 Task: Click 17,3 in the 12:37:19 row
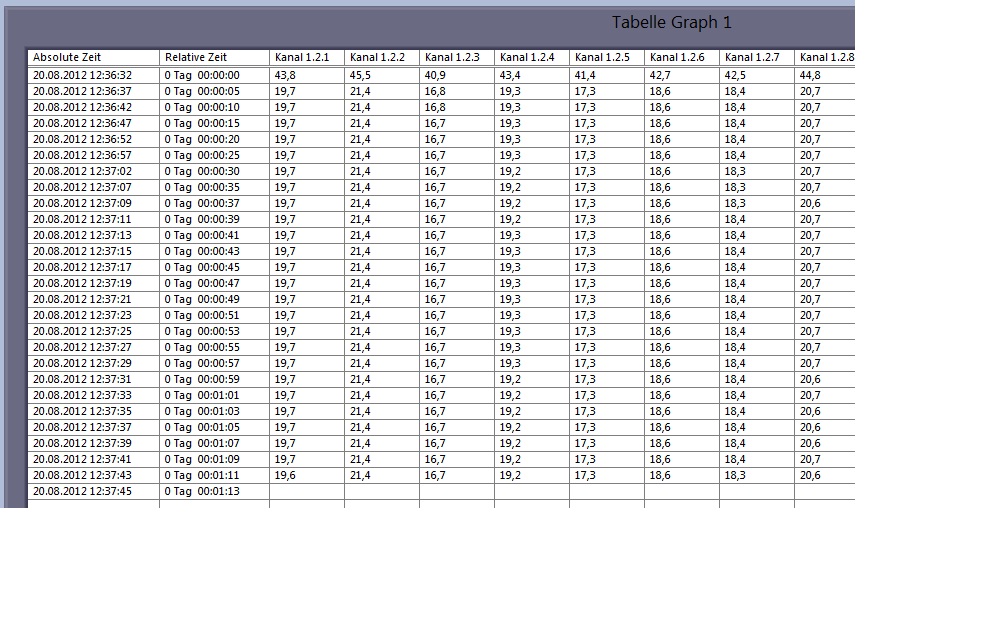tap(607, 284)
